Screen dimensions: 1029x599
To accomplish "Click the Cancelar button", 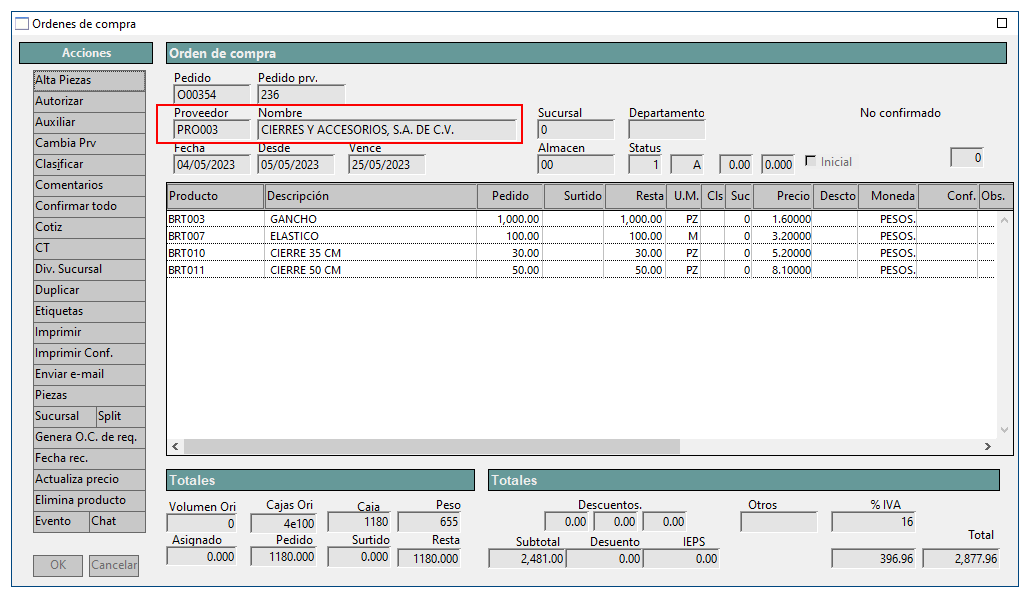I will click(114, 565).
